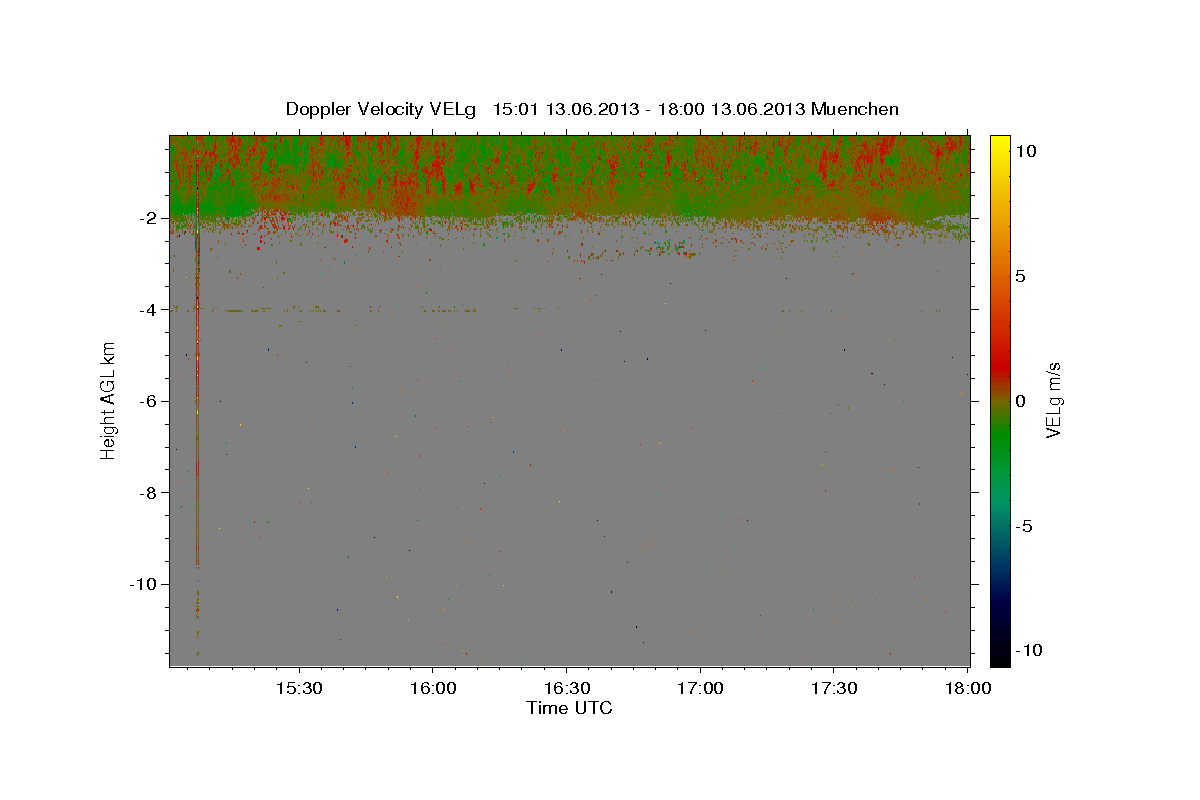Select the plot title Doppler Velocity VELg
The image size is (1200, 800).
(x=380, y=109)
